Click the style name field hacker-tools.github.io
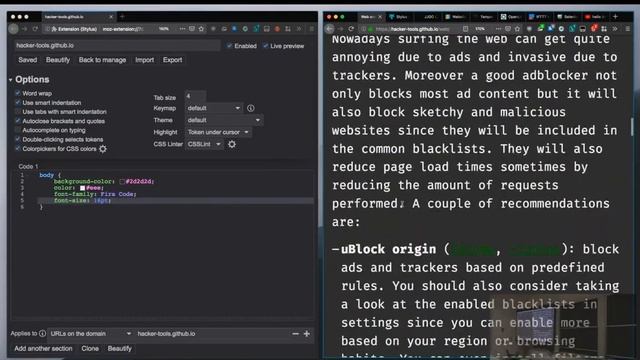 (117, 45)
